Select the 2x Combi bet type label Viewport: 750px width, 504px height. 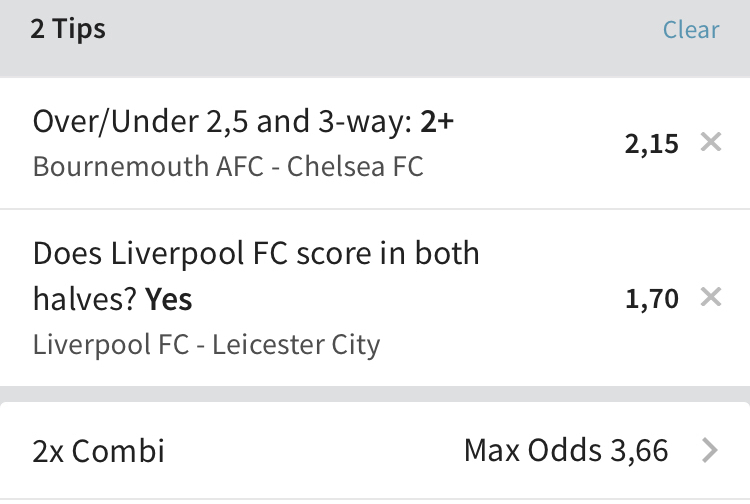pyautogui.click(x=98, y=451)
